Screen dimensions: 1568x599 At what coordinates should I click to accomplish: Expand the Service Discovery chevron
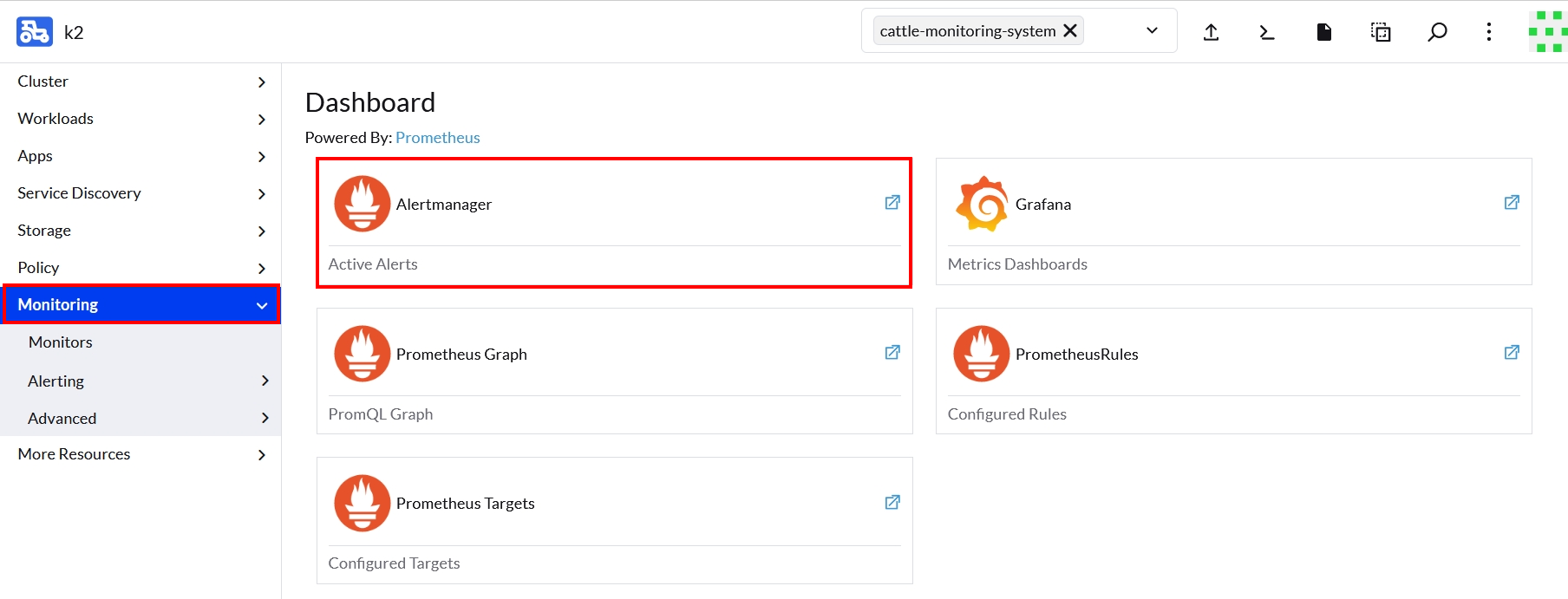(x=262, y=193)
